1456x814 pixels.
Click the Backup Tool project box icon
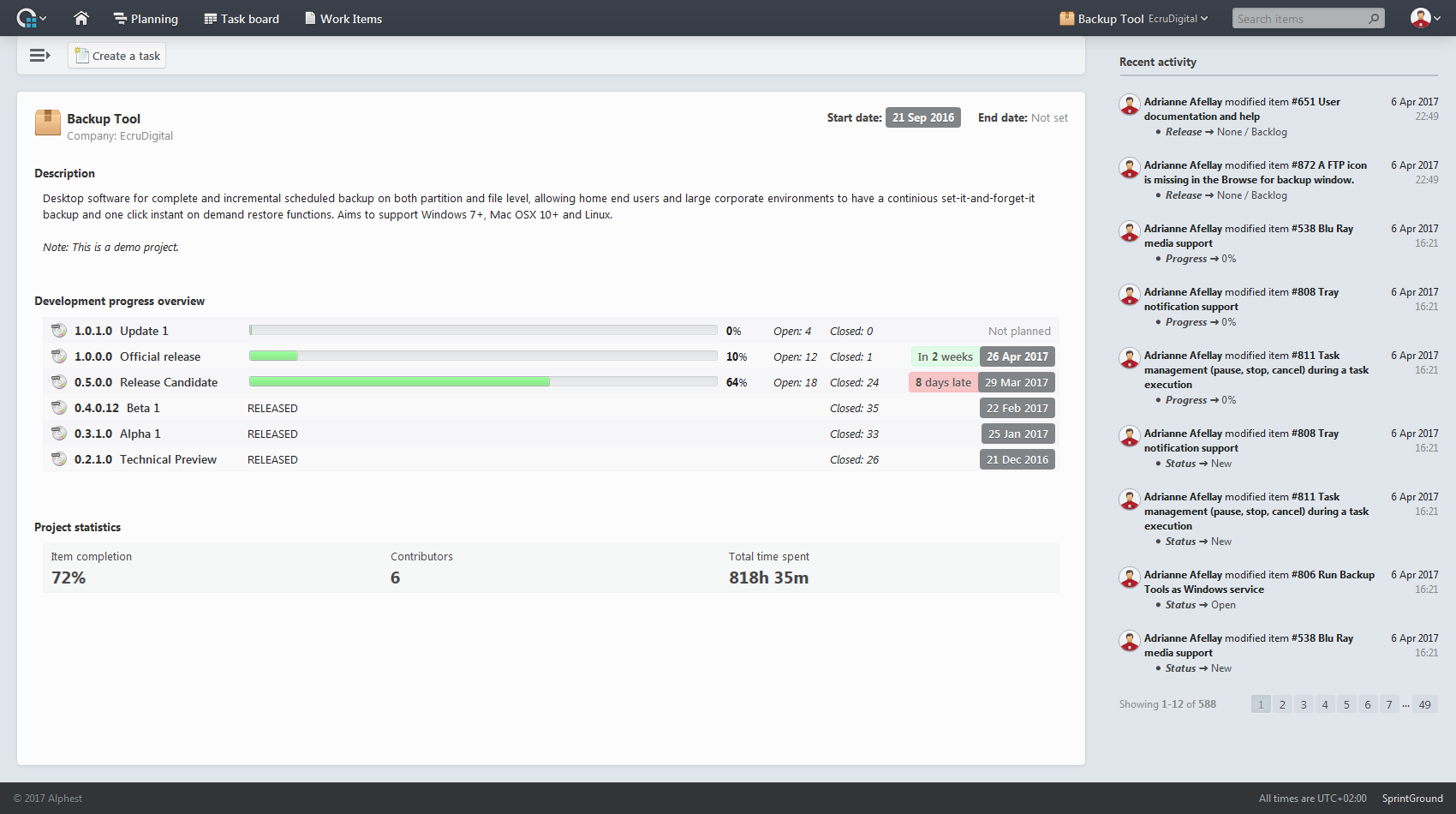click(x=48, y=123)
